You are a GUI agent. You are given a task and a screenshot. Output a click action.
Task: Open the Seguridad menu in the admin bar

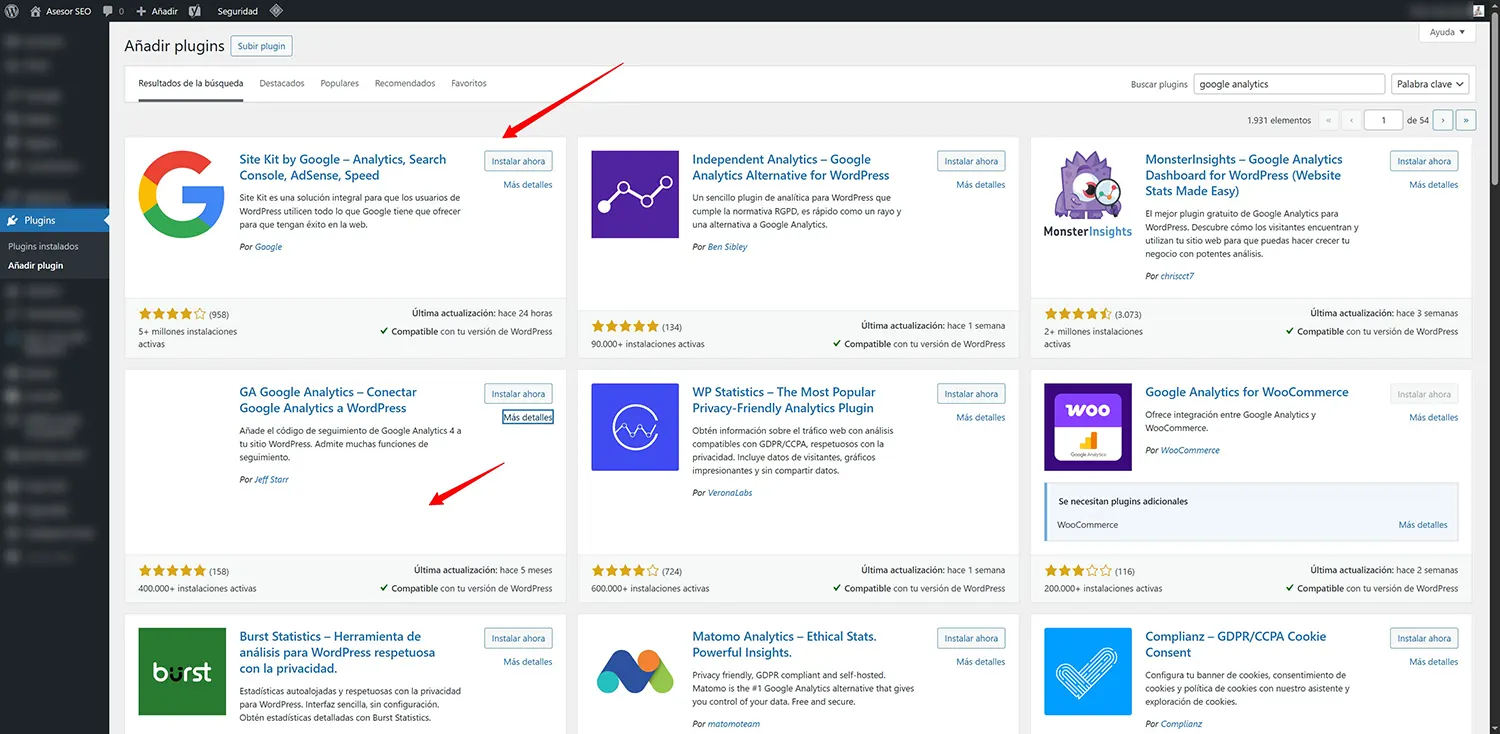coord(237,11)
